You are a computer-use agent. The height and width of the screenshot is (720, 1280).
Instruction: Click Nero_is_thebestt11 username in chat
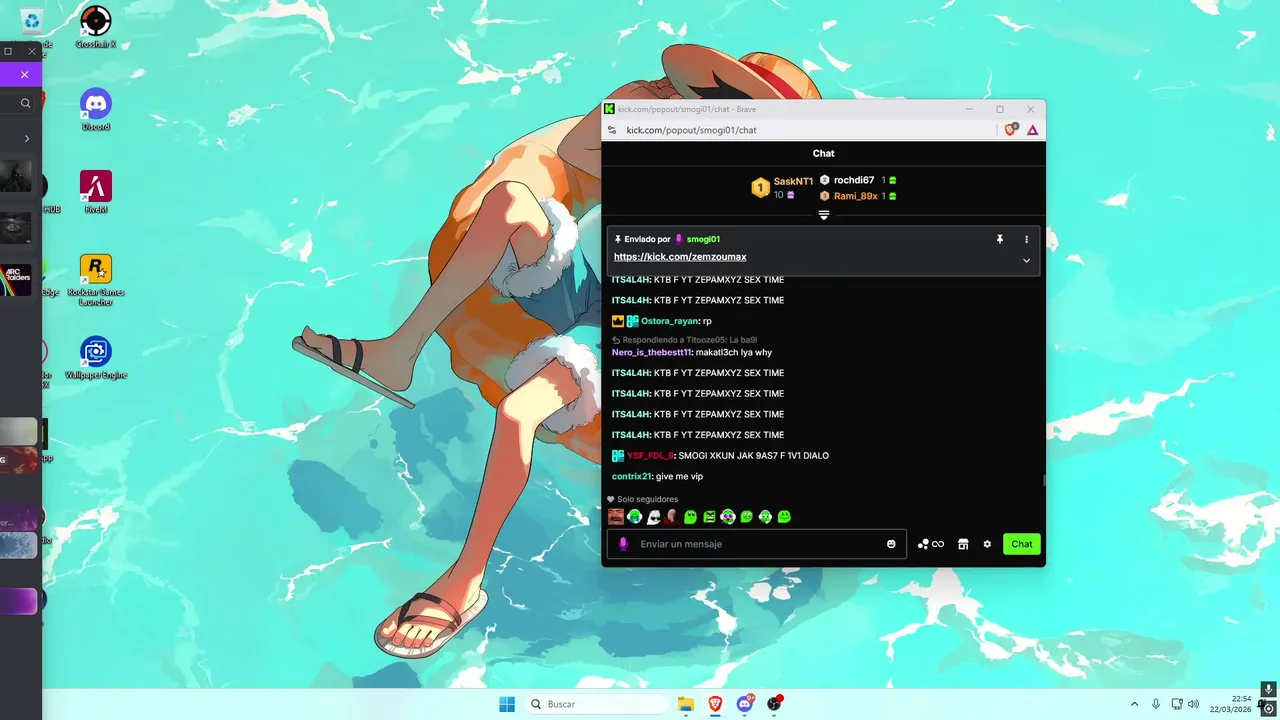click(x=651, y=352)
